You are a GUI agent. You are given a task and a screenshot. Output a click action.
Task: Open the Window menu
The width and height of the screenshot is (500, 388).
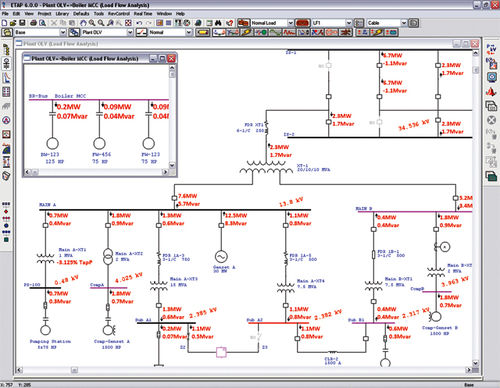pyautogui.click(x=164, y=14)
